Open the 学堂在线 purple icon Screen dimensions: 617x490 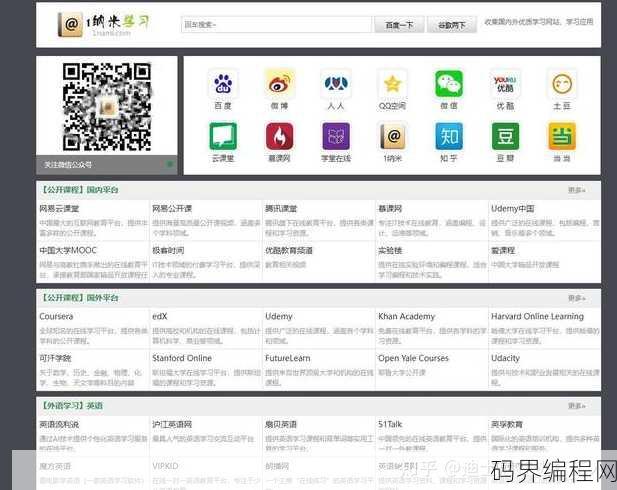tap(336, 136)
